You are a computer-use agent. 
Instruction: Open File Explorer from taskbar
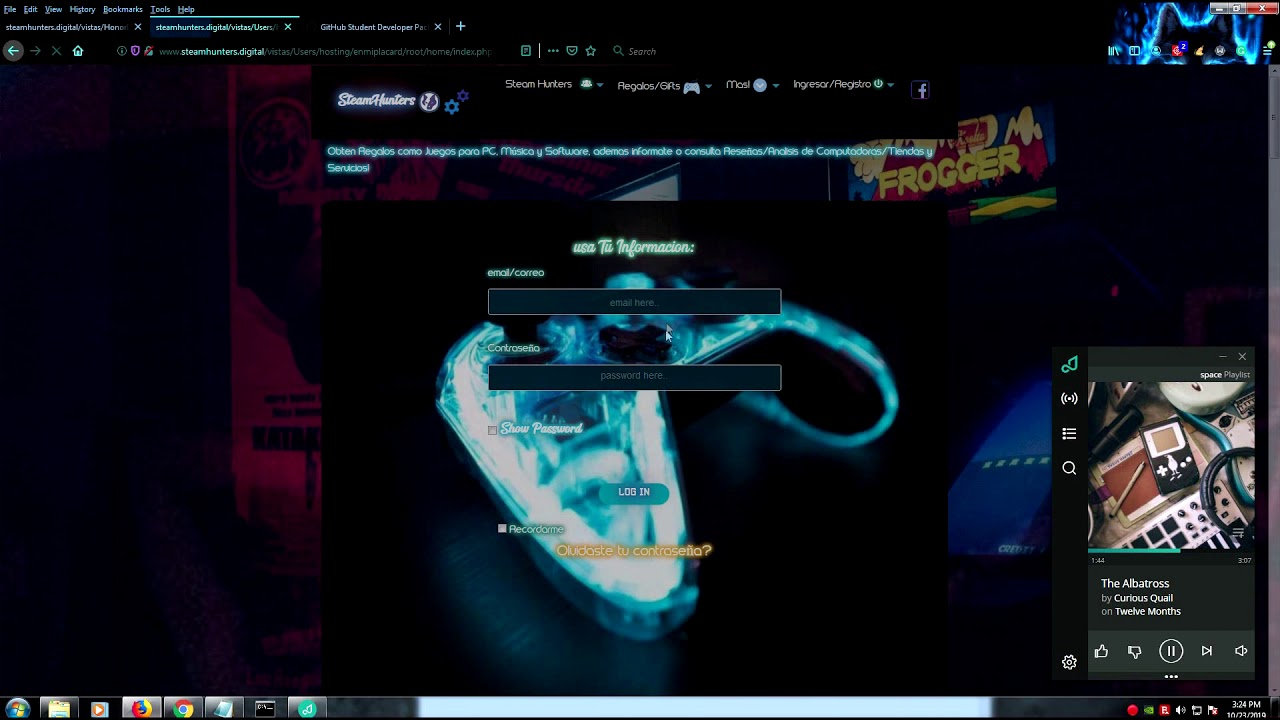pyautogui.click(x=59, y=709)
